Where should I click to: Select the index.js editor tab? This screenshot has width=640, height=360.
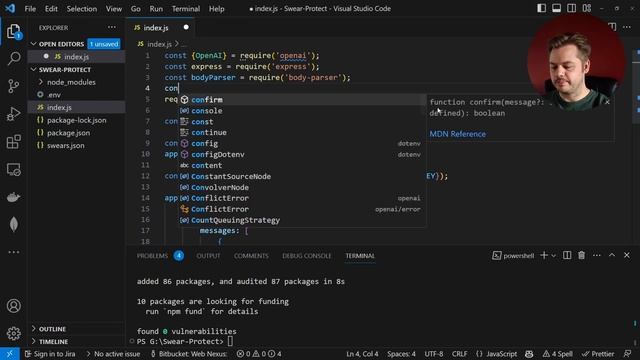pos(156,28)
